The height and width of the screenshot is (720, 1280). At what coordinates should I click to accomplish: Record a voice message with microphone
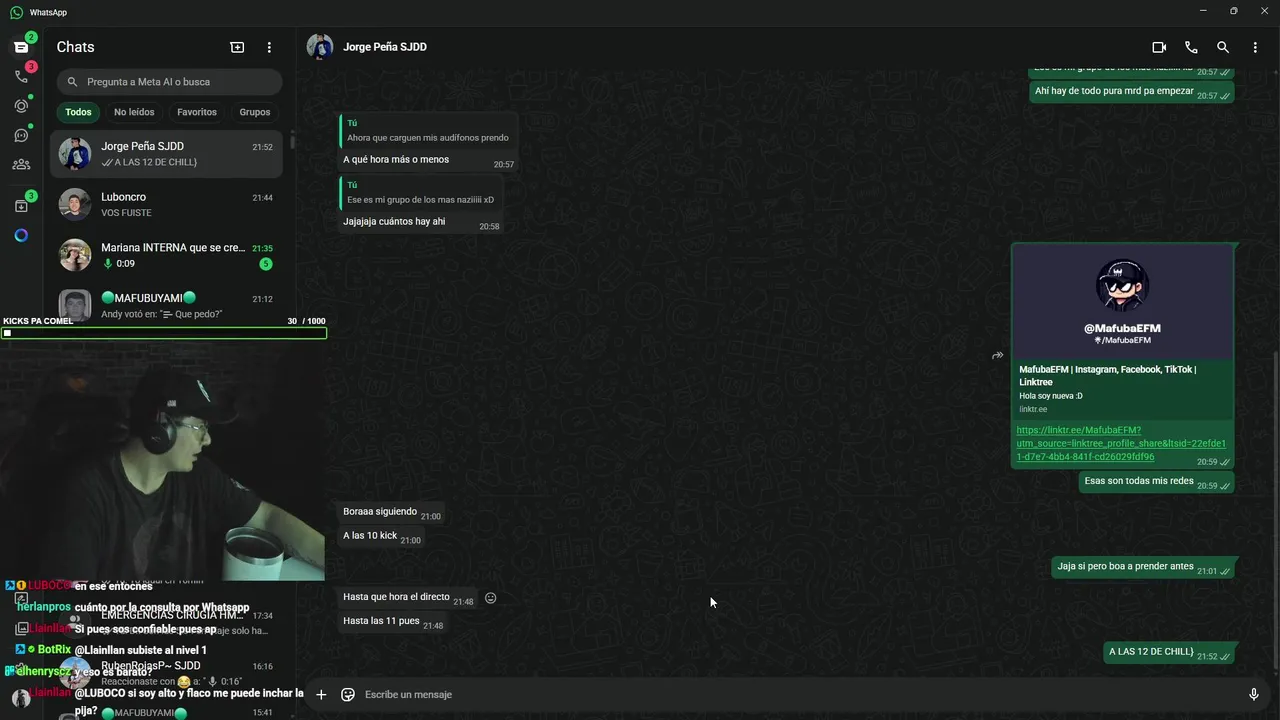(x=1254, y=694)
